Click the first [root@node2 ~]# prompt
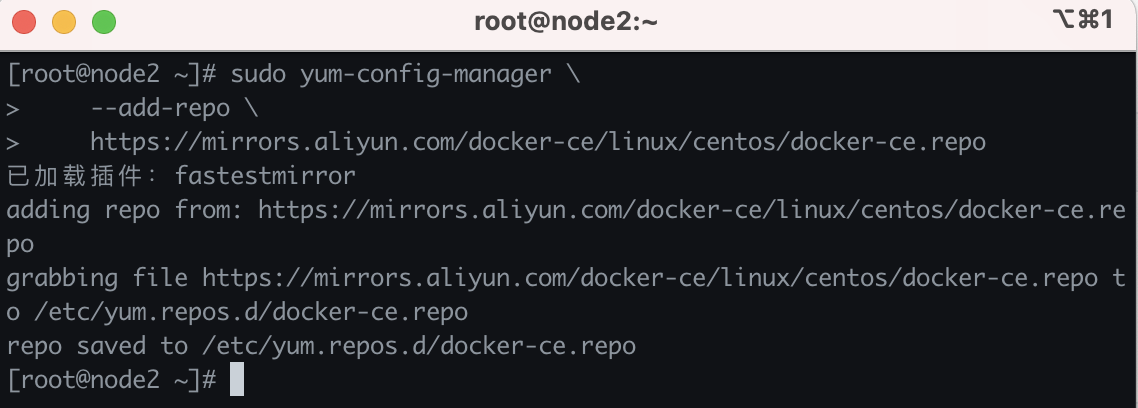Screen dimensions: 1138x408 coord(111,74)
